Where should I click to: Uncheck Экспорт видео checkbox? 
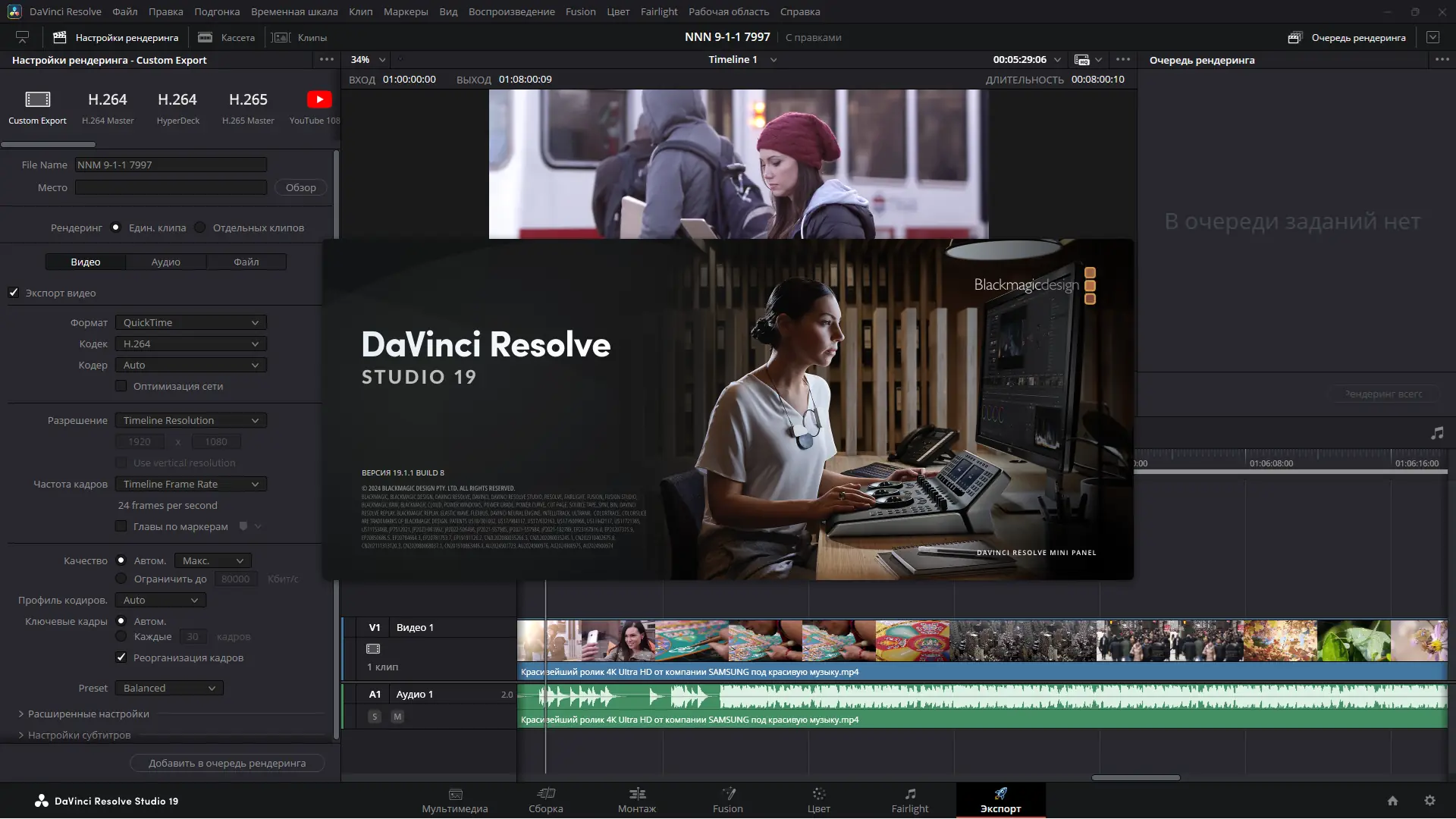14,293
